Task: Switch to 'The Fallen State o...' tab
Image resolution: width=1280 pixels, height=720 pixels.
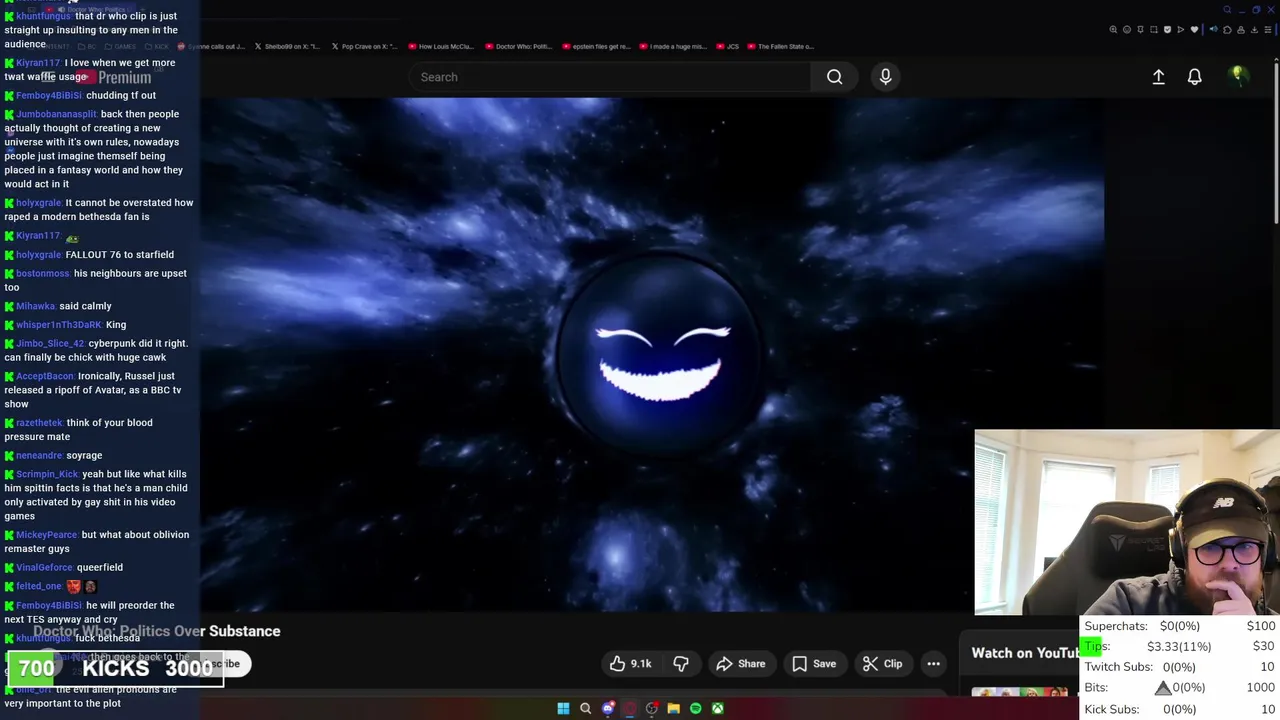Action: pos(781,46)
